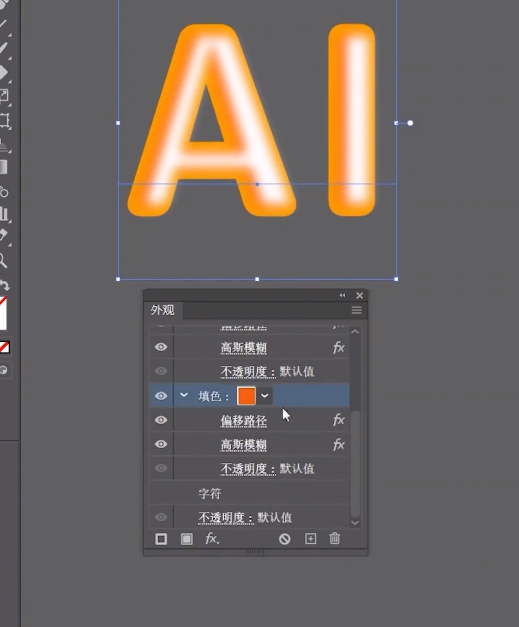Open the add new effect fx menu

(212, 539)
